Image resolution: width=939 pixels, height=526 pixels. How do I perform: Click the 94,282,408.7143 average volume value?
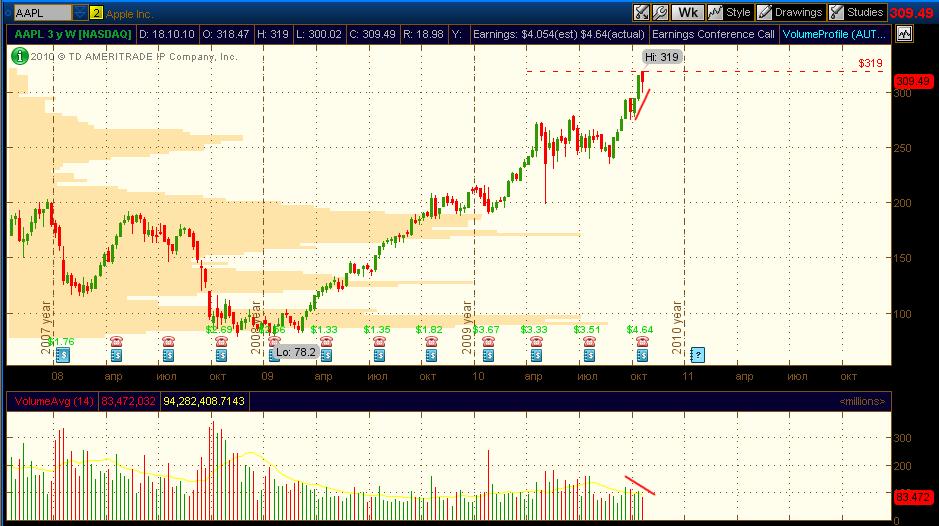point(204,401)
